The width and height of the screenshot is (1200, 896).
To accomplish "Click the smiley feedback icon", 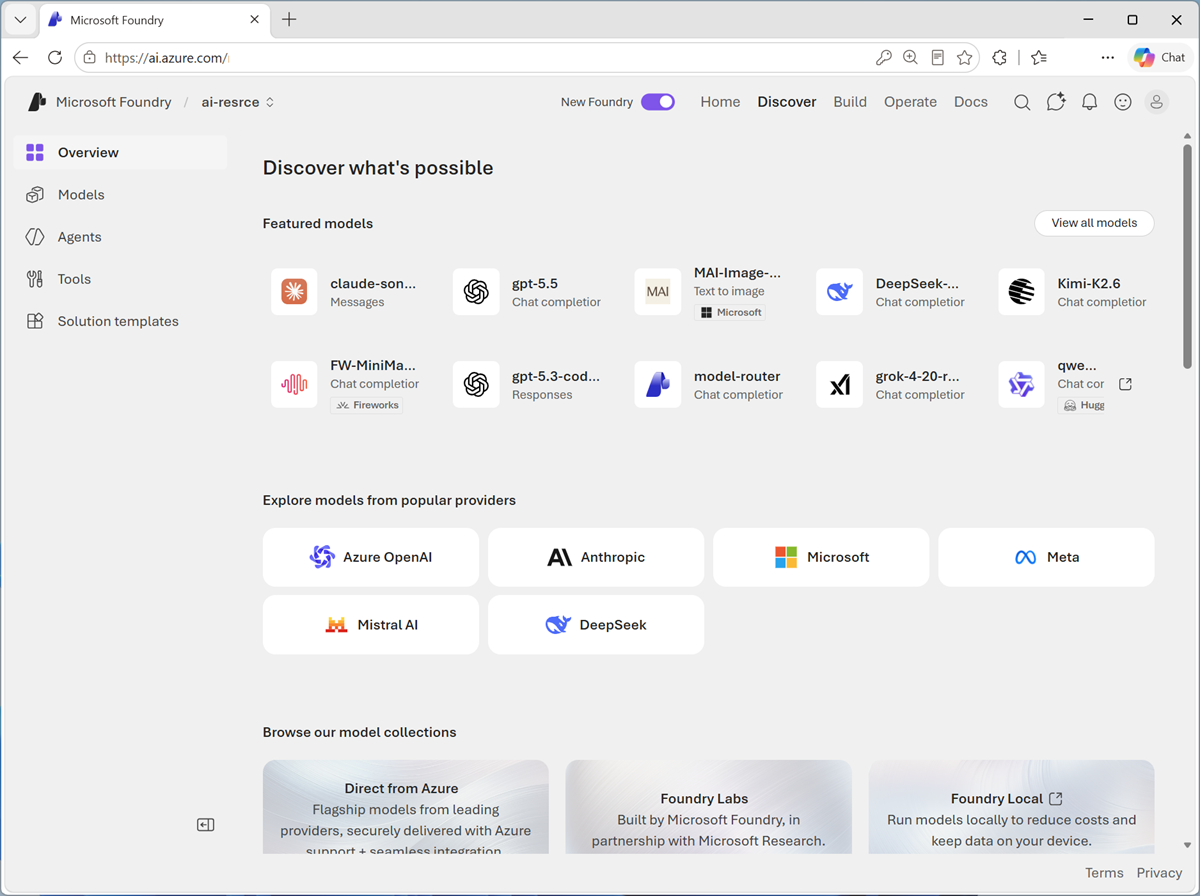I will tap(1123, 102).
